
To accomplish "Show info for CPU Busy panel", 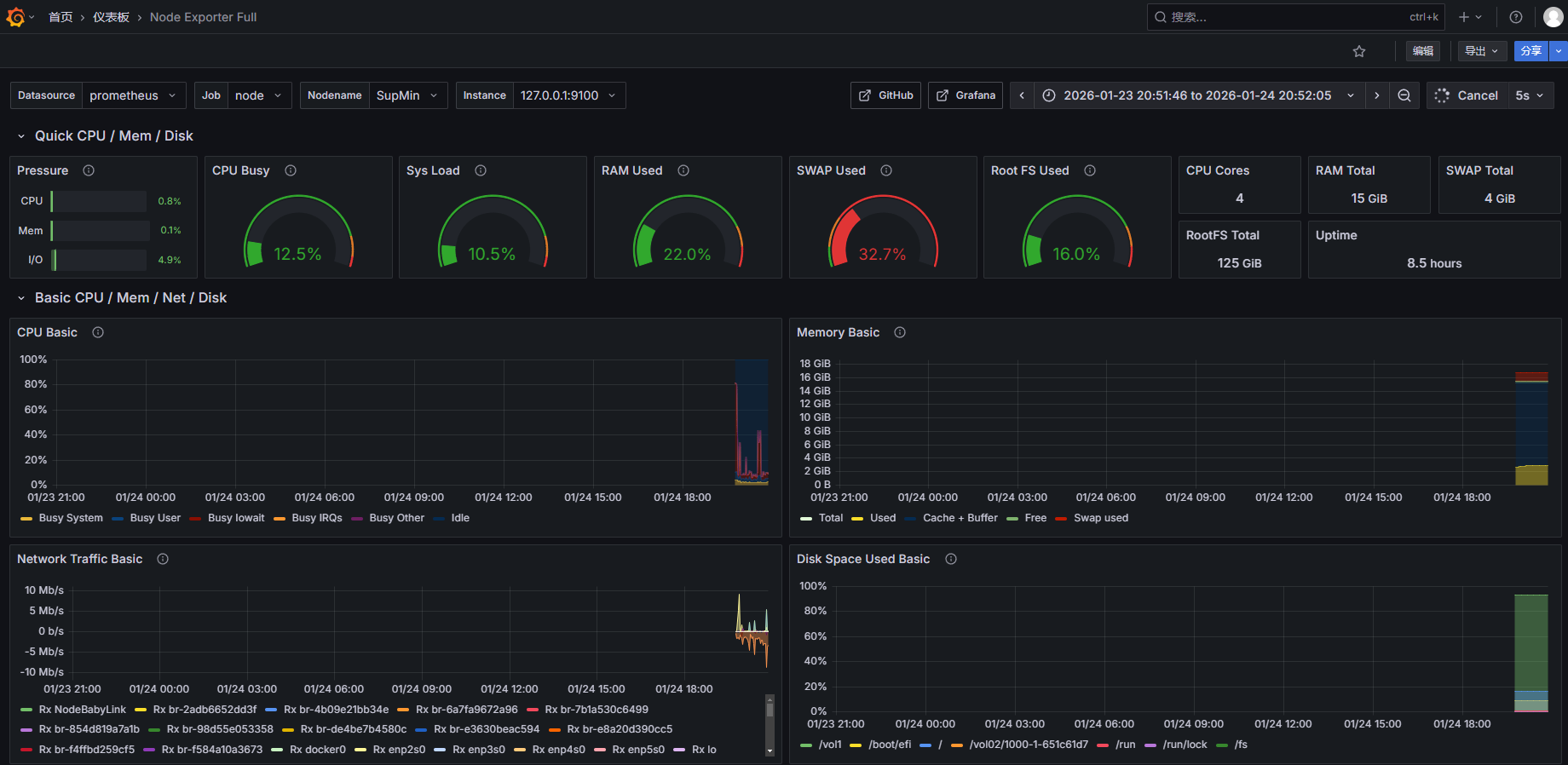I will (x=291, y=170).
